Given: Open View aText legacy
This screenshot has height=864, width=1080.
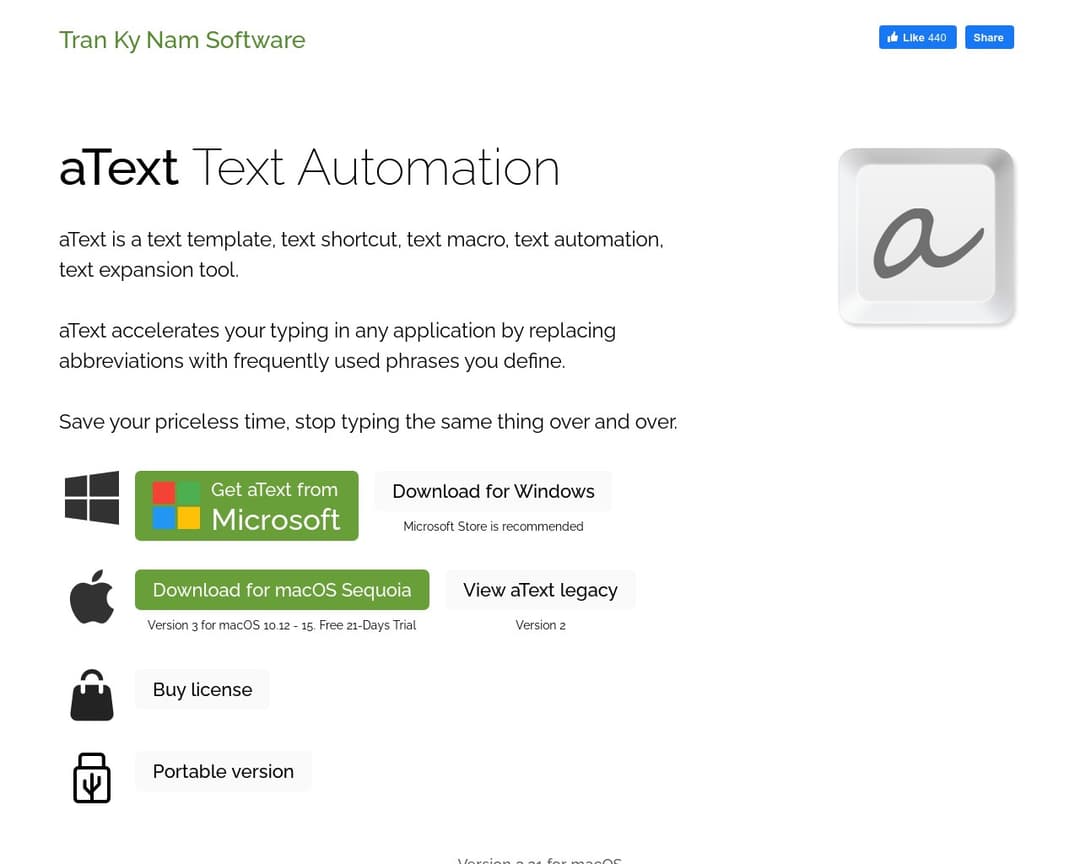Looking at the screenshot, I should [540, 589].
